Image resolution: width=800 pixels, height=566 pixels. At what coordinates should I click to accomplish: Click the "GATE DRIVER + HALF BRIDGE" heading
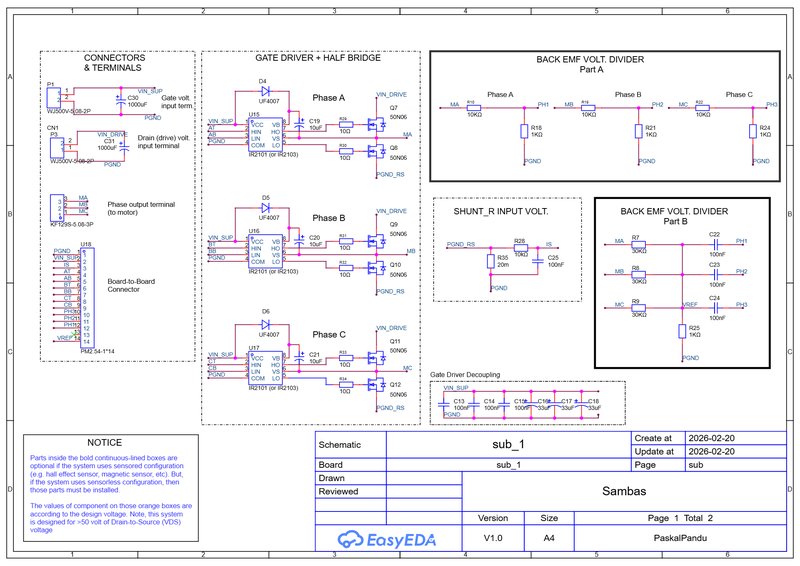(x=318, y=58)
